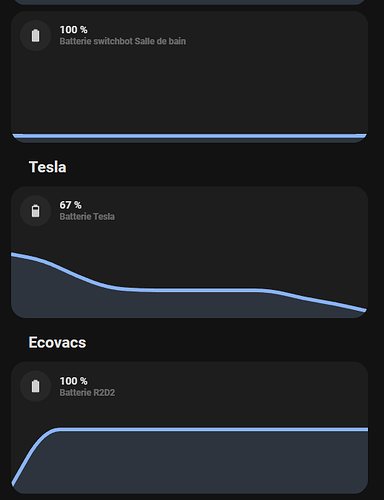Click the 67 % Tesla battery value

point(70,205)
